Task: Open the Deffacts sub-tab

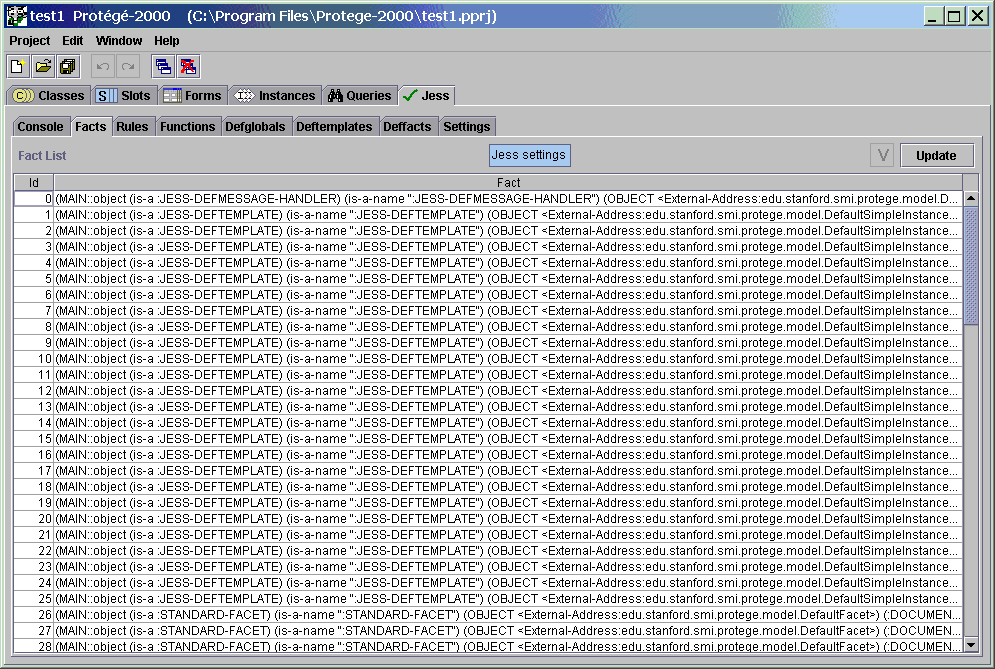Action: pos(407,127)
